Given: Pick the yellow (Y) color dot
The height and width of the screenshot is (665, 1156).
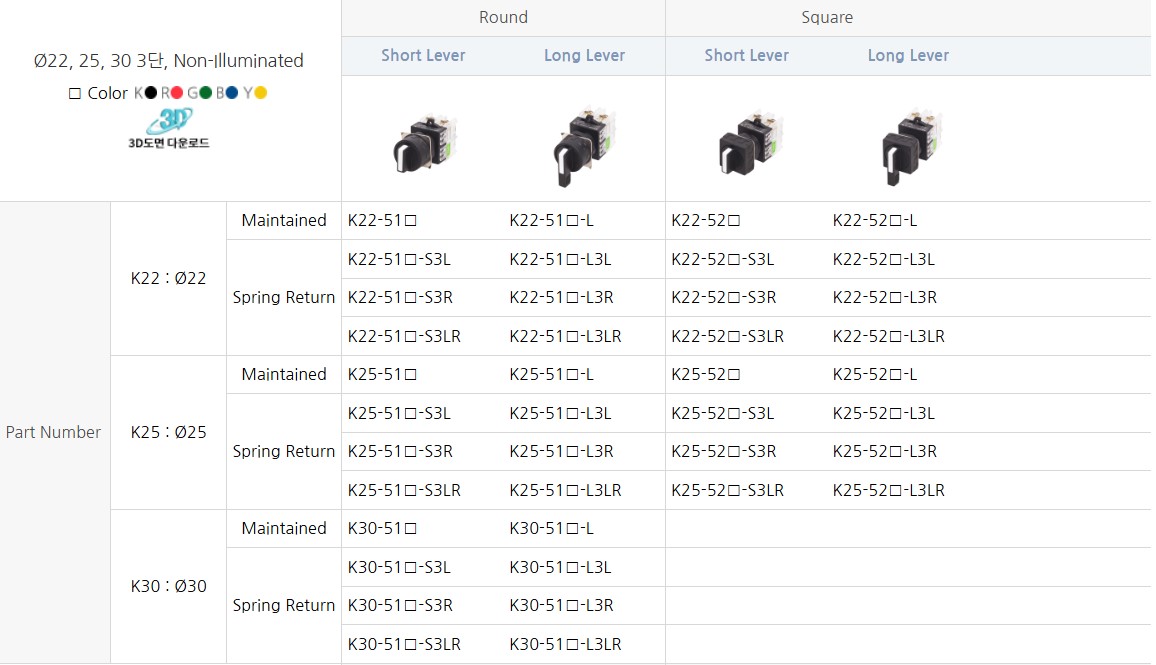Looking at the screenshot, I should pyautogui.click(x=260, y=93).
